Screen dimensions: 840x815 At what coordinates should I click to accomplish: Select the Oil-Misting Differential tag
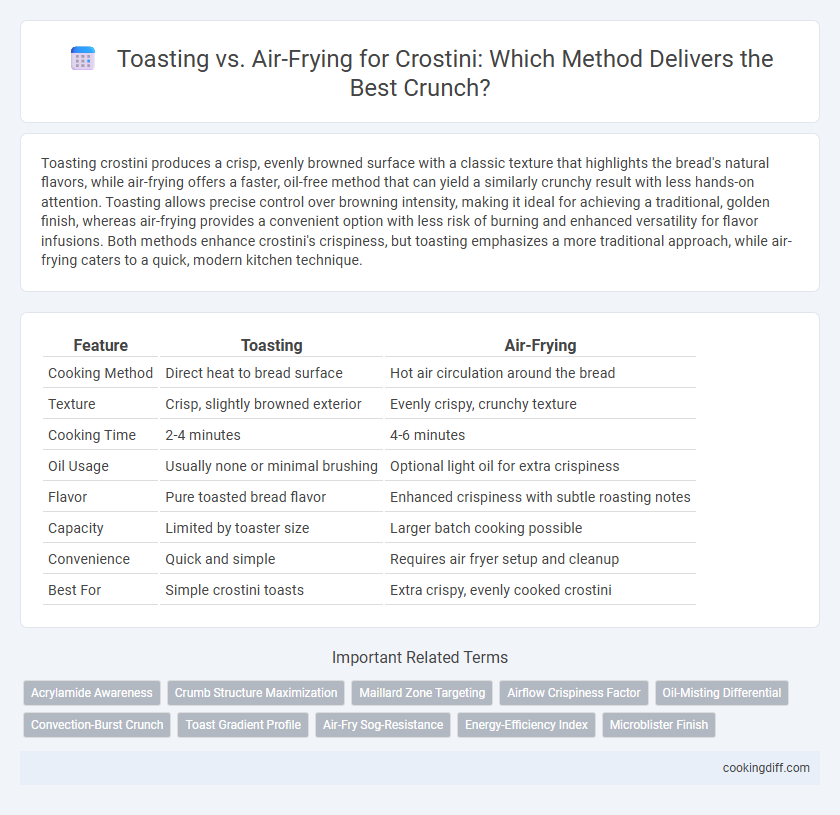coord(722,693)
